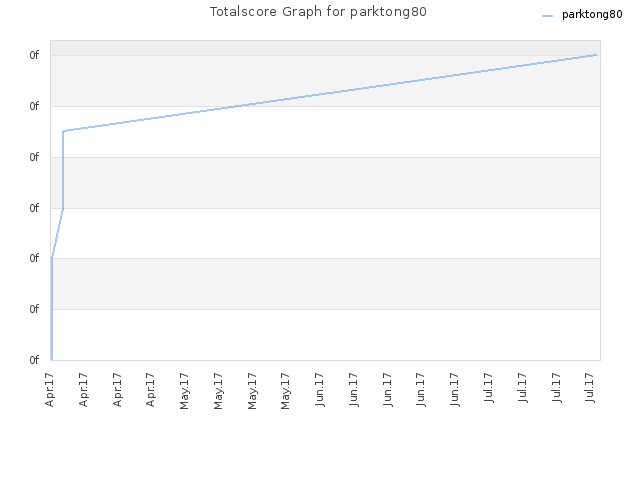640x480 pixels.
Task: Click the first 'Apr.17' x-axis label
Action: (50, 390)
